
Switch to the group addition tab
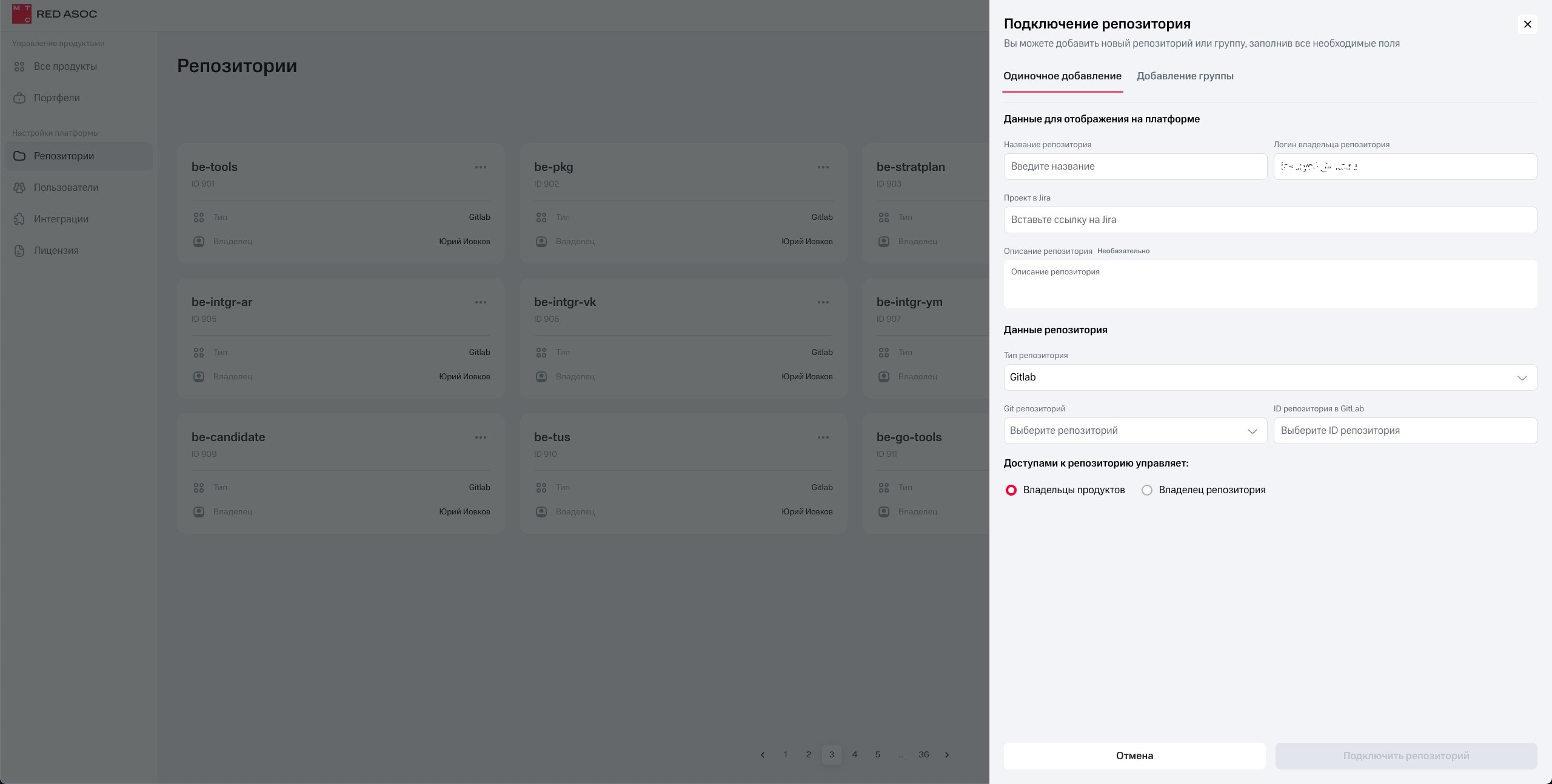[x=1185, y=76]
